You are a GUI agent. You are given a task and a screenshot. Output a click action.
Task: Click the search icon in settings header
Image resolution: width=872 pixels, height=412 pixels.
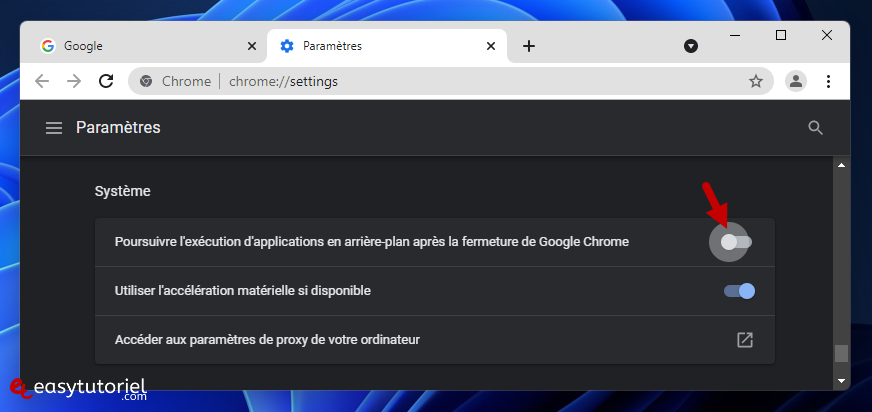click(815, 128)
